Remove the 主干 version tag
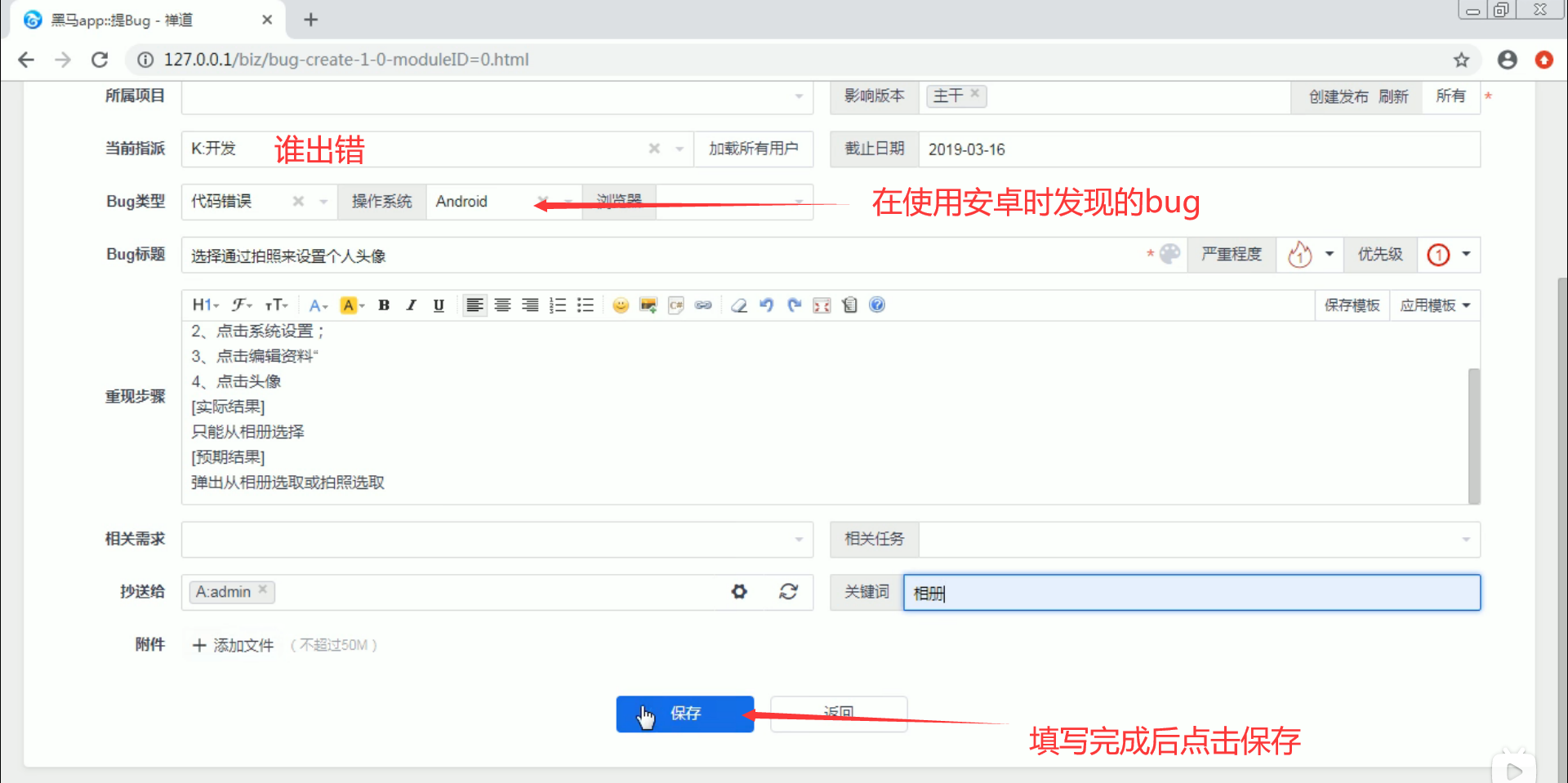The image size is (1568, 783). pyautogui.click(x=974, y=93)
